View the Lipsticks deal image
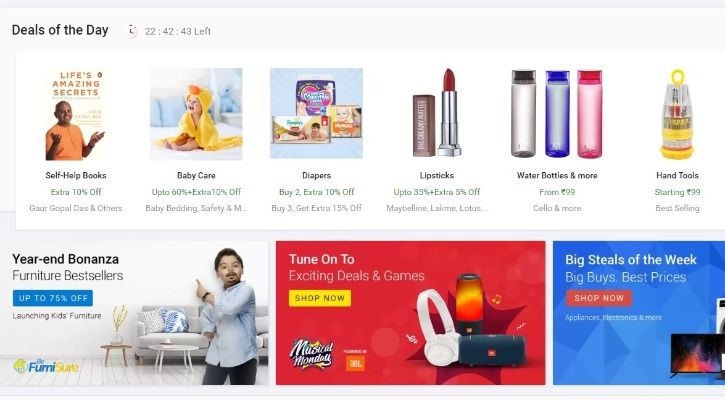The height and width of the screenshot is (400, 725). click(x=436, y=112)
